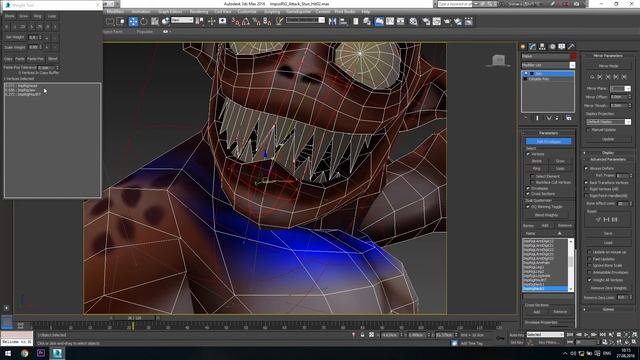This screenshot has width=640, height=360.
Task: Open the Animation menu
Action: pyautogui.click(x=141, y=12)
